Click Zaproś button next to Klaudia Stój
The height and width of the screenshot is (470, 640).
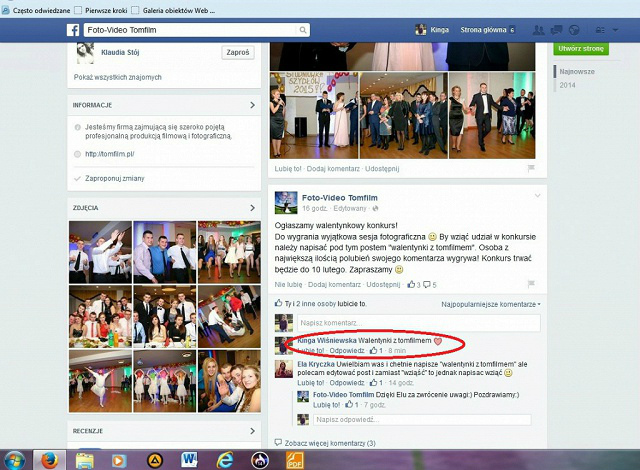(x=238, y=53)
